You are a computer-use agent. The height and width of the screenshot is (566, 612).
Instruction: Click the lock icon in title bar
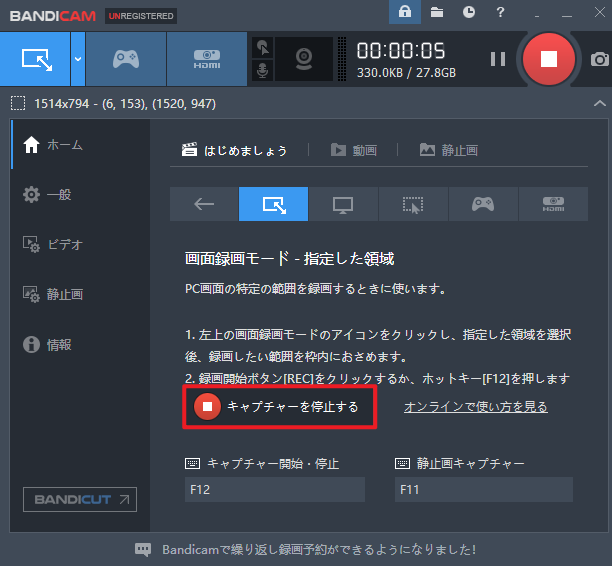point(405,12)
